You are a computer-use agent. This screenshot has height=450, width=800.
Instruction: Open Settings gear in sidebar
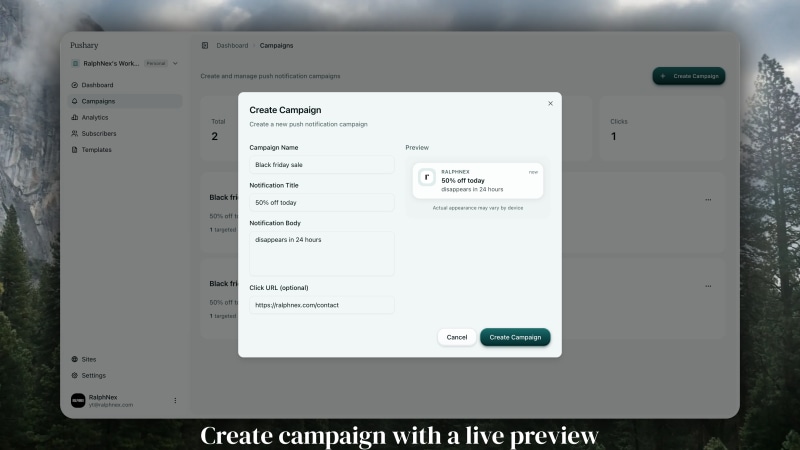(x=74, y=376)
